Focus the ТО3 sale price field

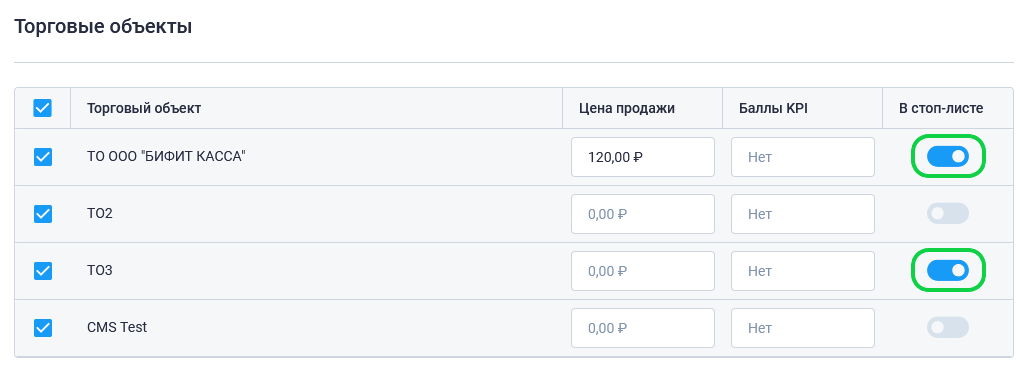pos(643,271)
